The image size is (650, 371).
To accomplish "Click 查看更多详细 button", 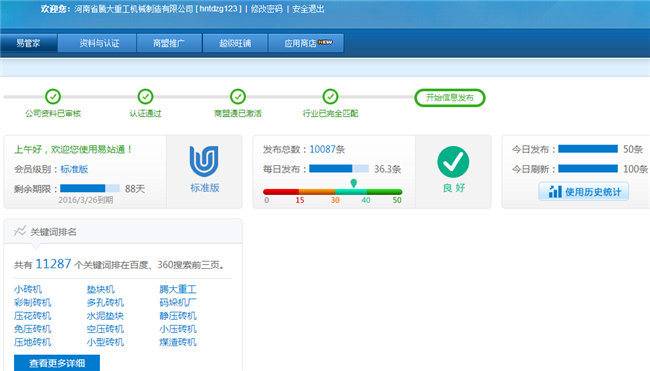I will click(57, 363).
